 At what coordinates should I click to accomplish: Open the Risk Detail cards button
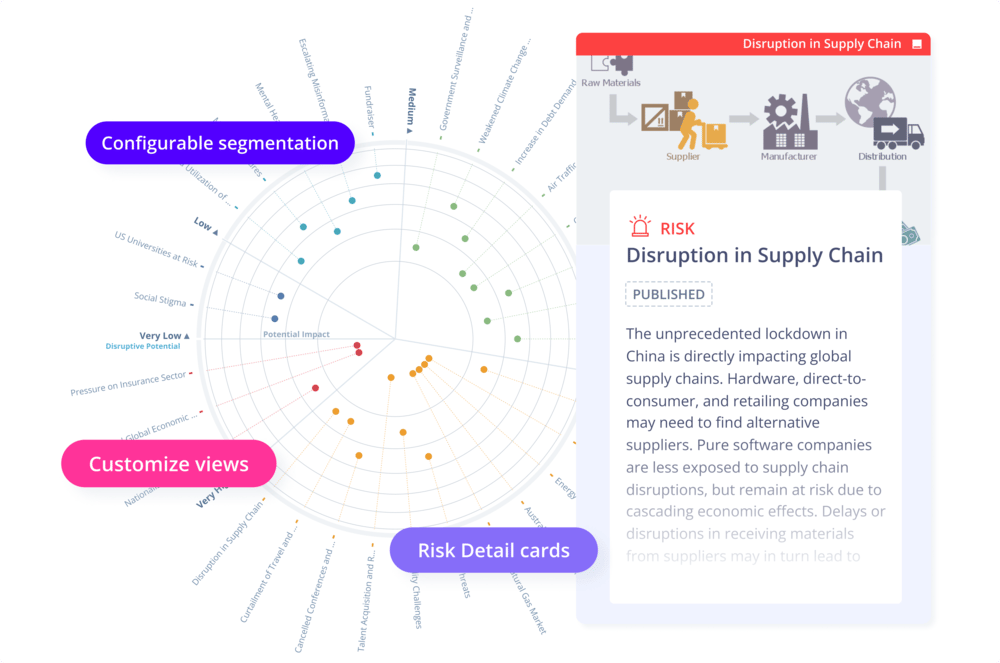(x=493, y=550)
